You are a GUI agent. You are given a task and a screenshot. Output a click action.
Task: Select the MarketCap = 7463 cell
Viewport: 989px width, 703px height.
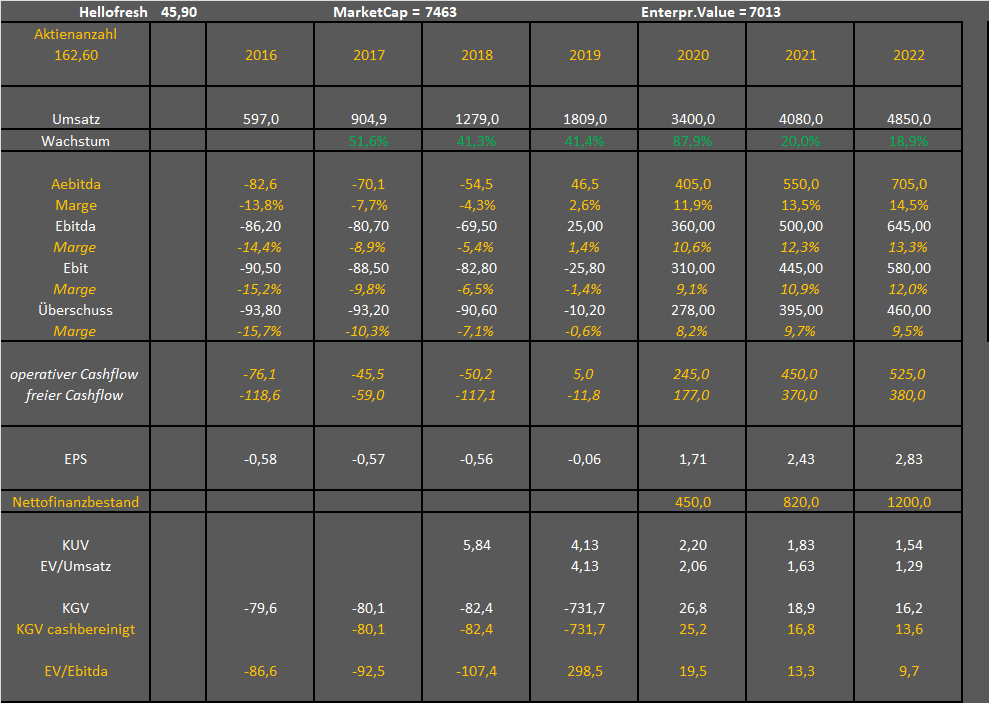[395, 12]
